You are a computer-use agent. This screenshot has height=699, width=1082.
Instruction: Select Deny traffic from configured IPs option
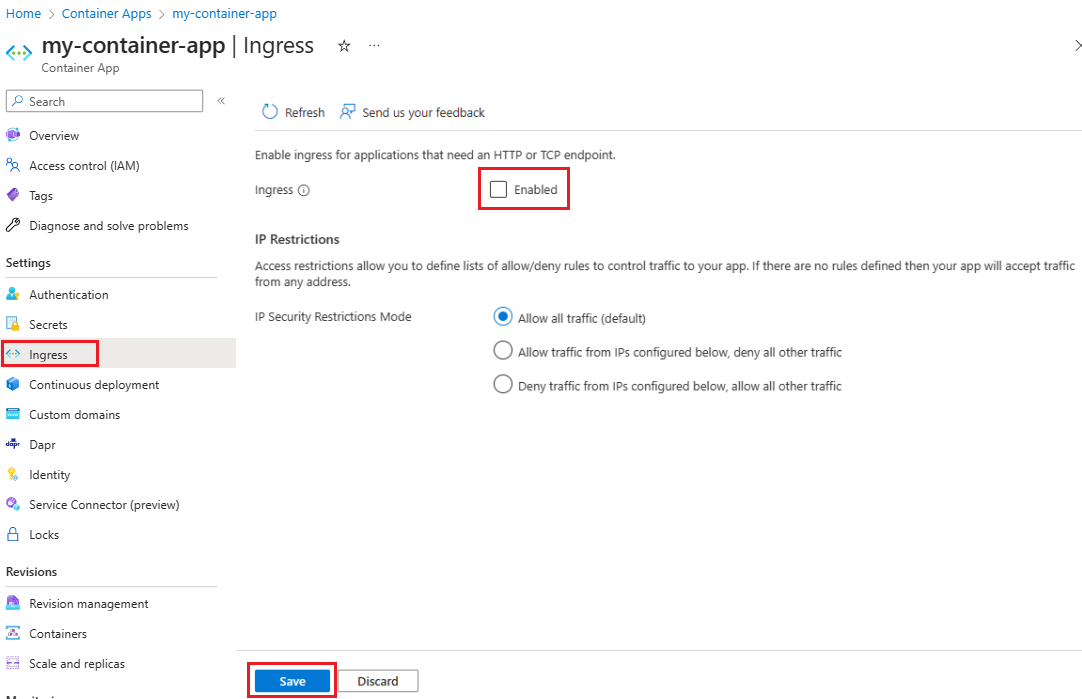click(502, 383)
